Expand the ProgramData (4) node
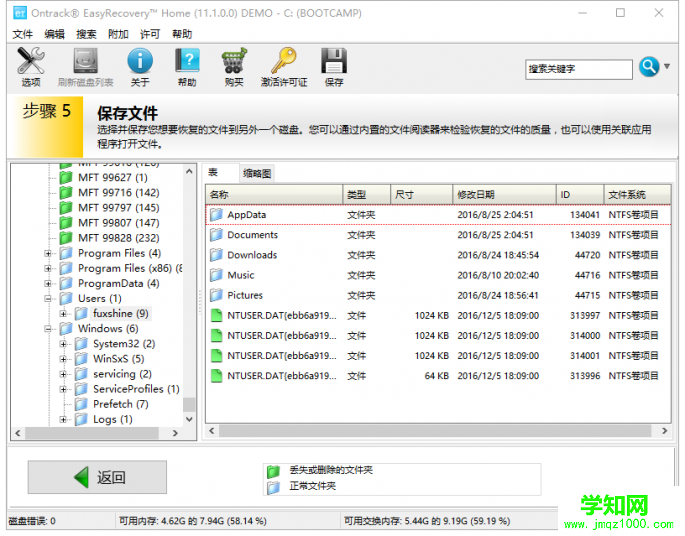The image size is (685, 536). point(48,284)
